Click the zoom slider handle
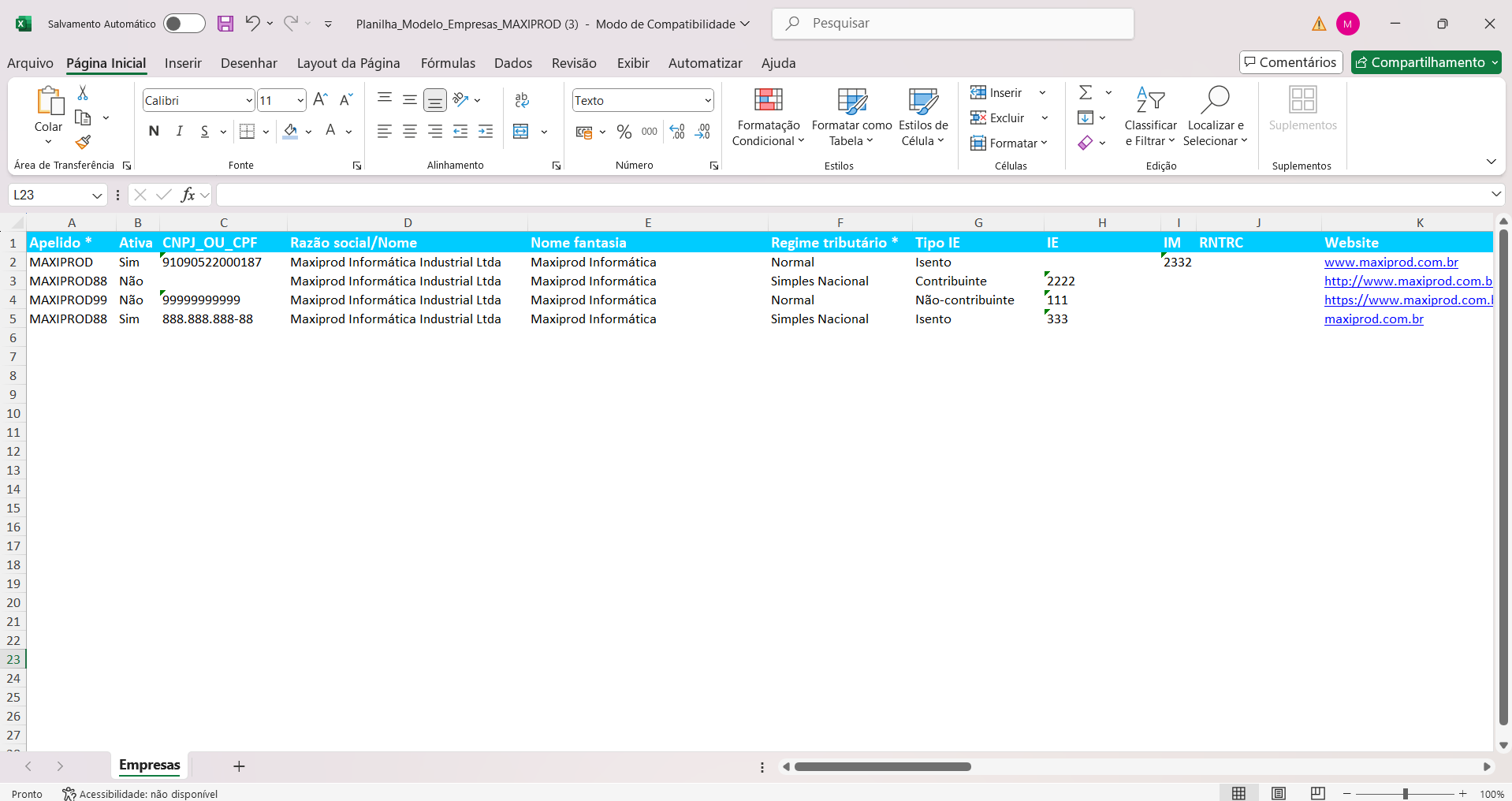The height and width of the screenshot is (801, 1512). [1405, 794]
